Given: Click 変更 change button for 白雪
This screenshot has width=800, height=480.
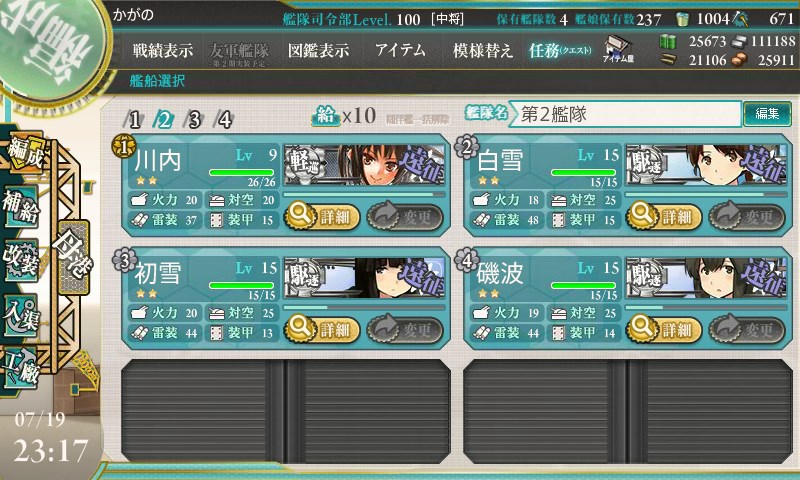Looking at the screenshot, I should click(747, 216).
